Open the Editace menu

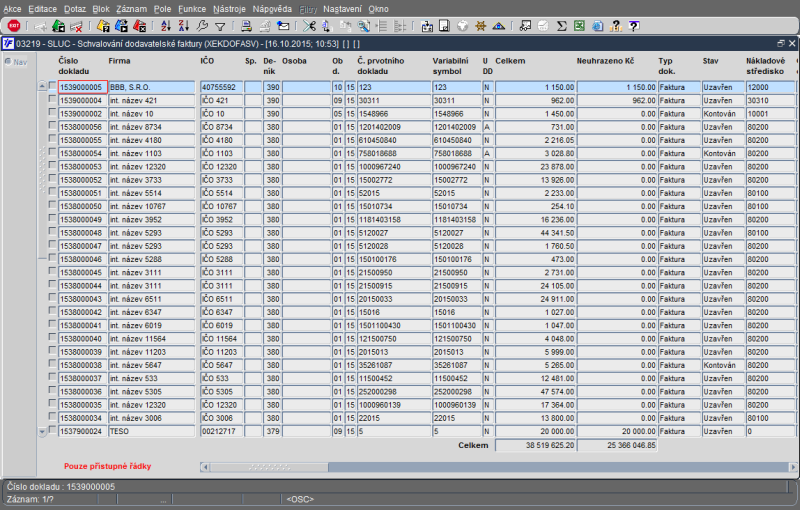point(42,9)
